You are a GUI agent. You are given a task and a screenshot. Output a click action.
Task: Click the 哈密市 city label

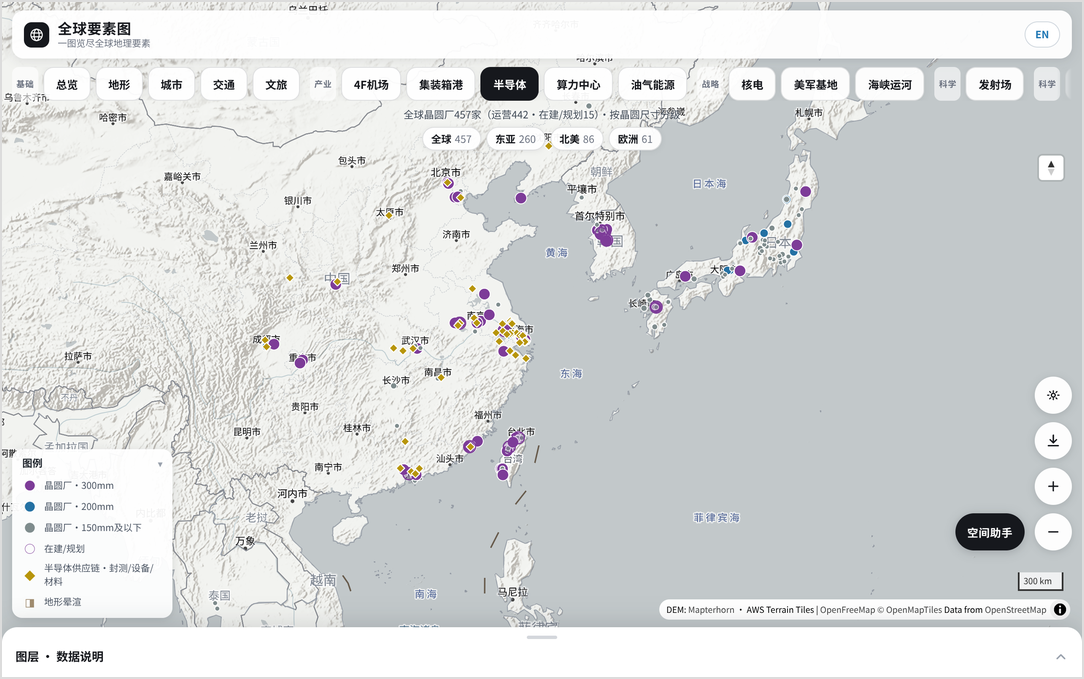[113, 118]
